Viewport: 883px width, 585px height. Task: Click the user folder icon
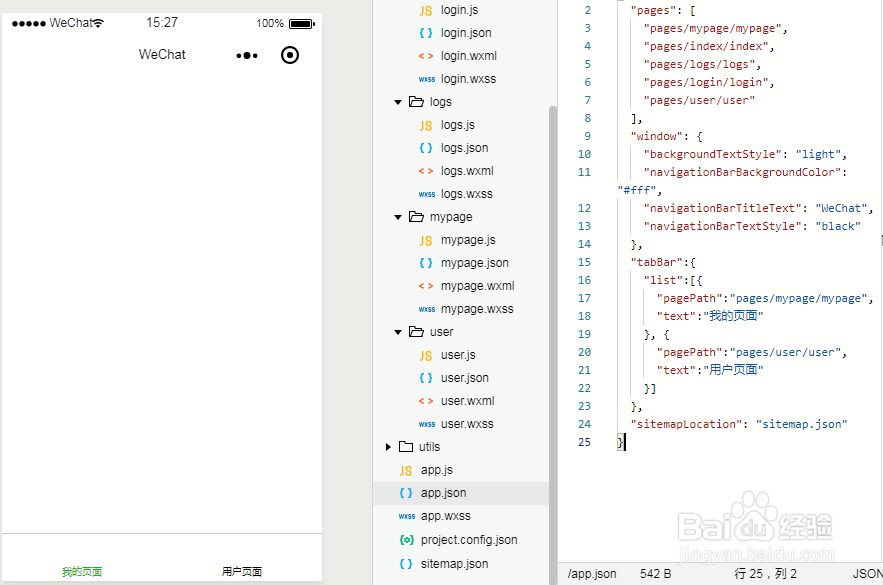pos(416,332)
